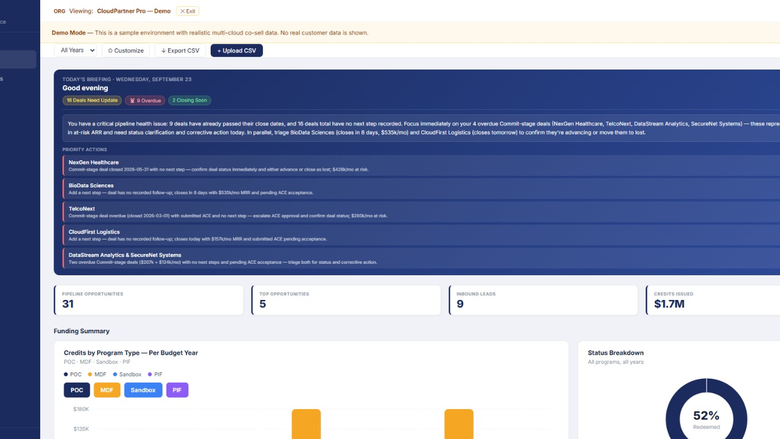Open the BioData Sciences priority action
780x439 pixels.
tap(421, 189)
